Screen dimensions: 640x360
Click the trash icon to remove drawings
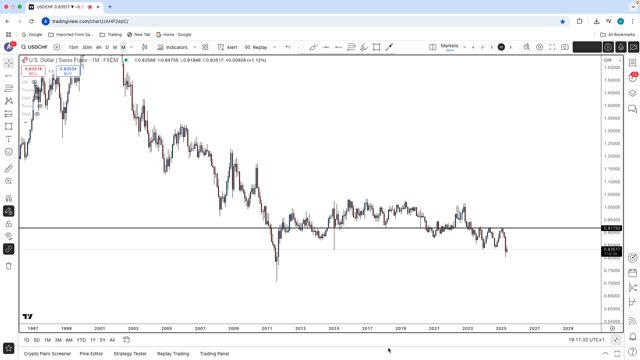point(9,266)
